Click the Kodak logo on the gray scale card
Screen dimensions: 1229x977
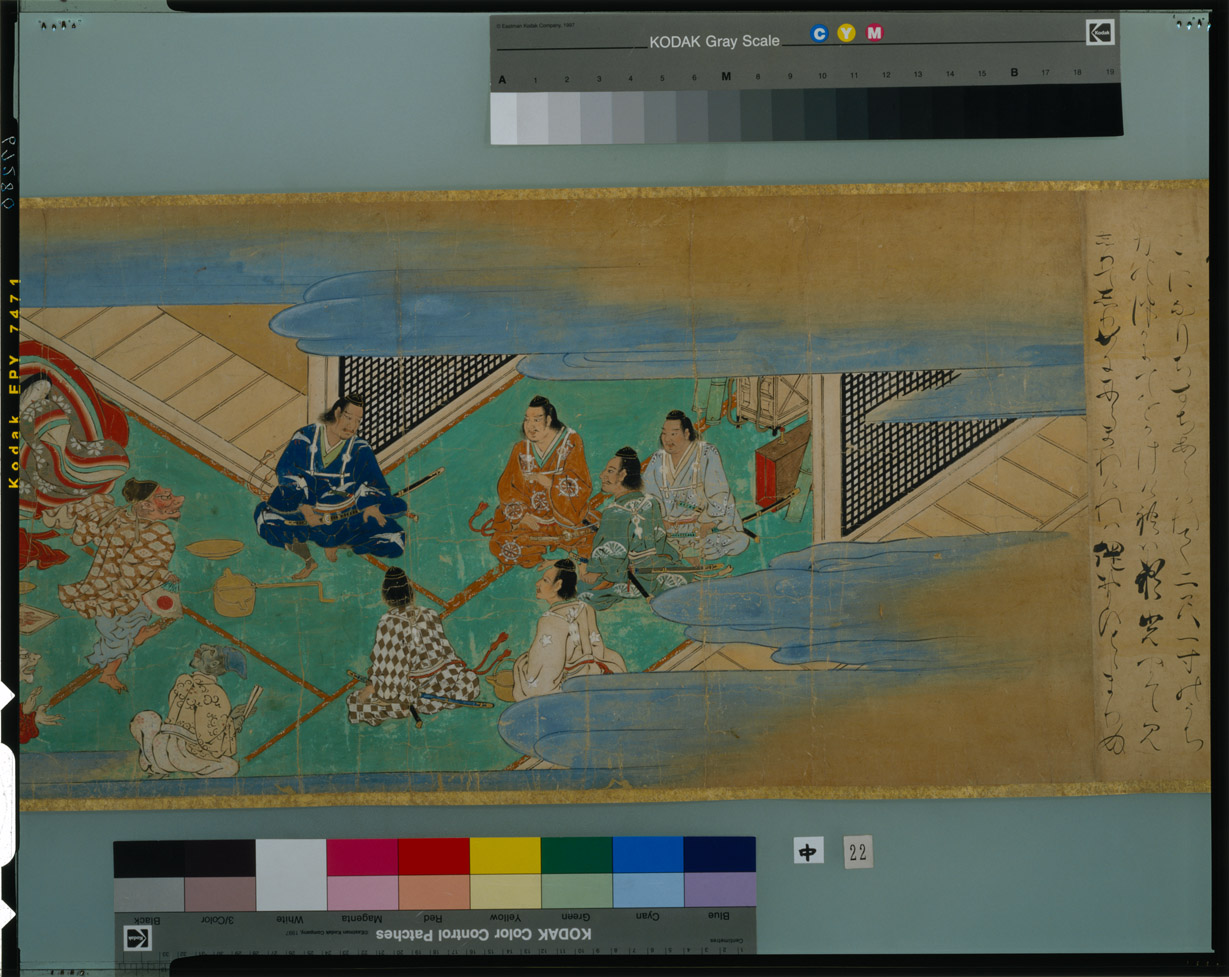(1099, 32)
